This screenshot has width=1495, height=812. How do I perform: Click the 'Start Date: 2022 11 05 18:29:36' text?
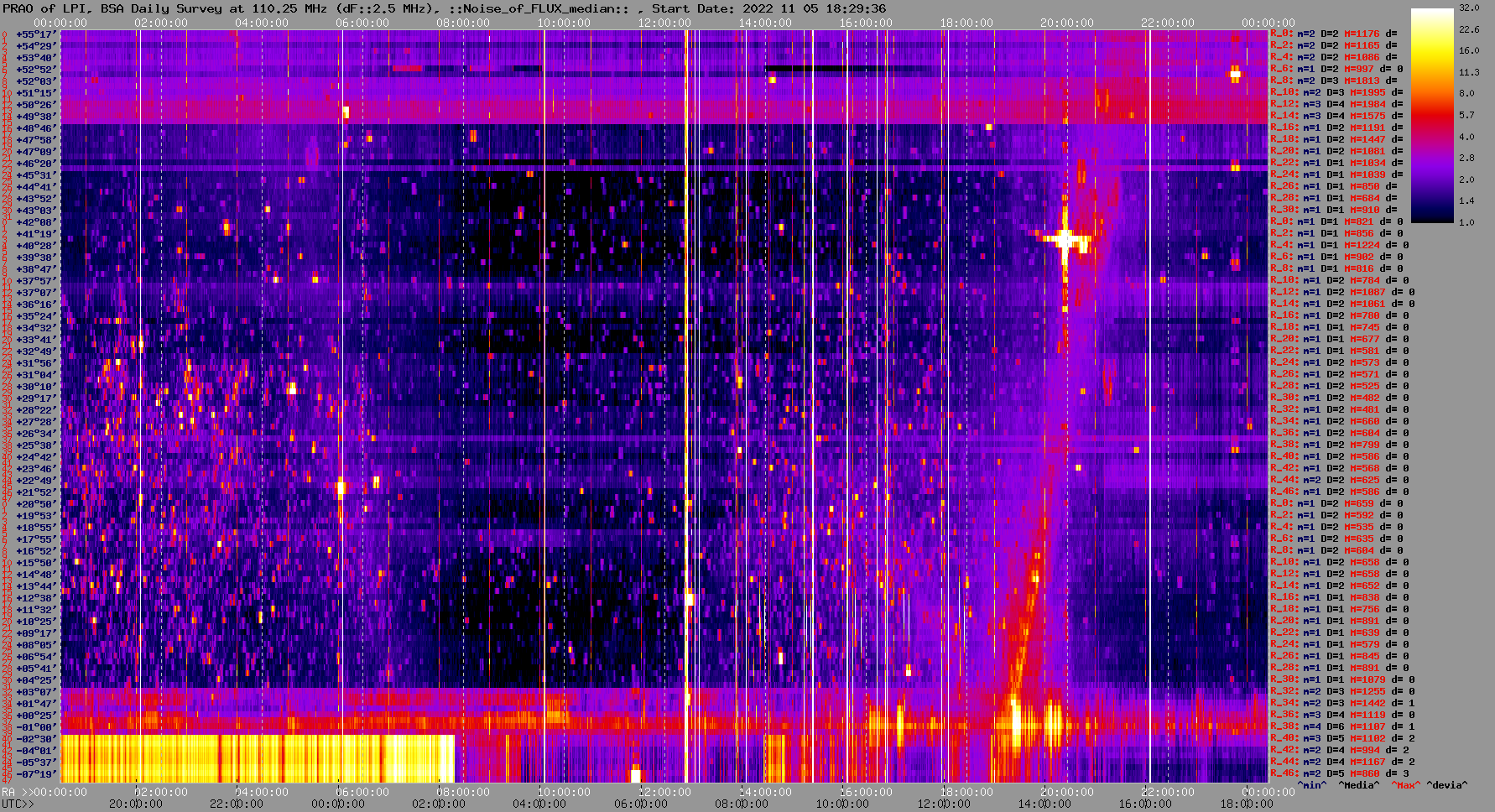769,8
